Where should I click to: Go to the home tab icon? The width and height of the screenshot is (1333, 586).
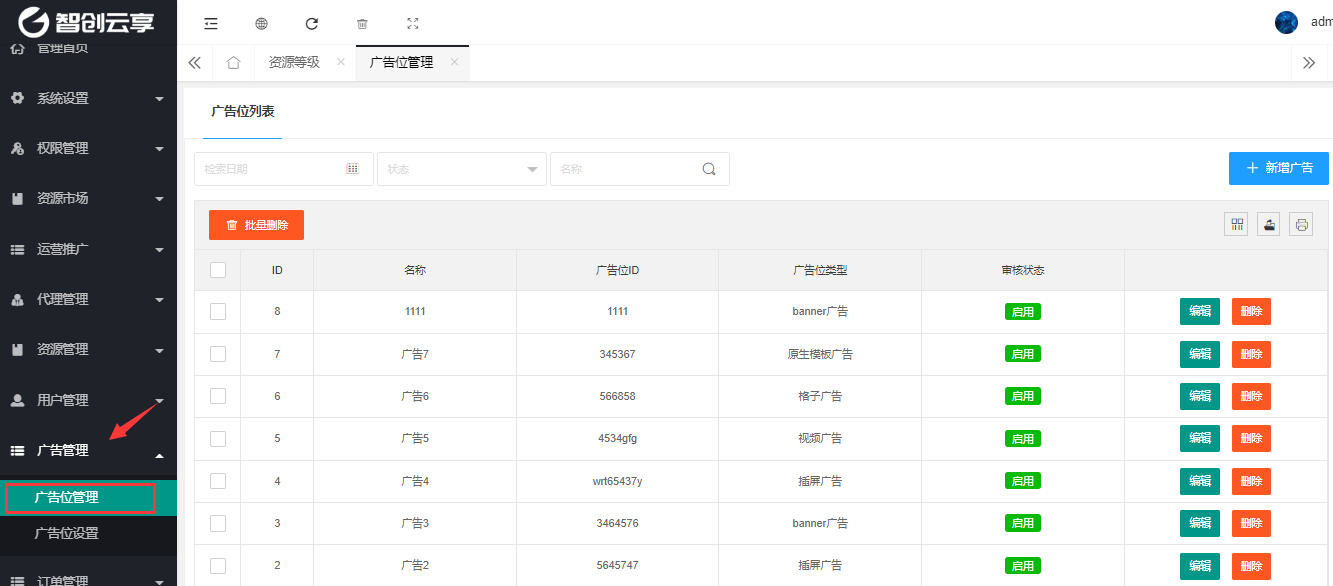pos(233,63)
